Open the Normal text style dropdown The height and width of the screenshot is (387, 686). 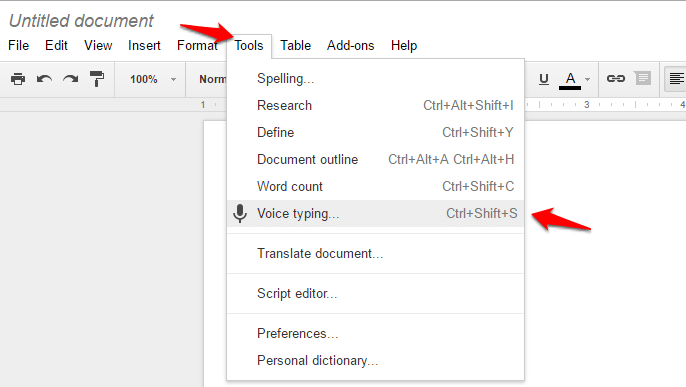coord(212,79)
